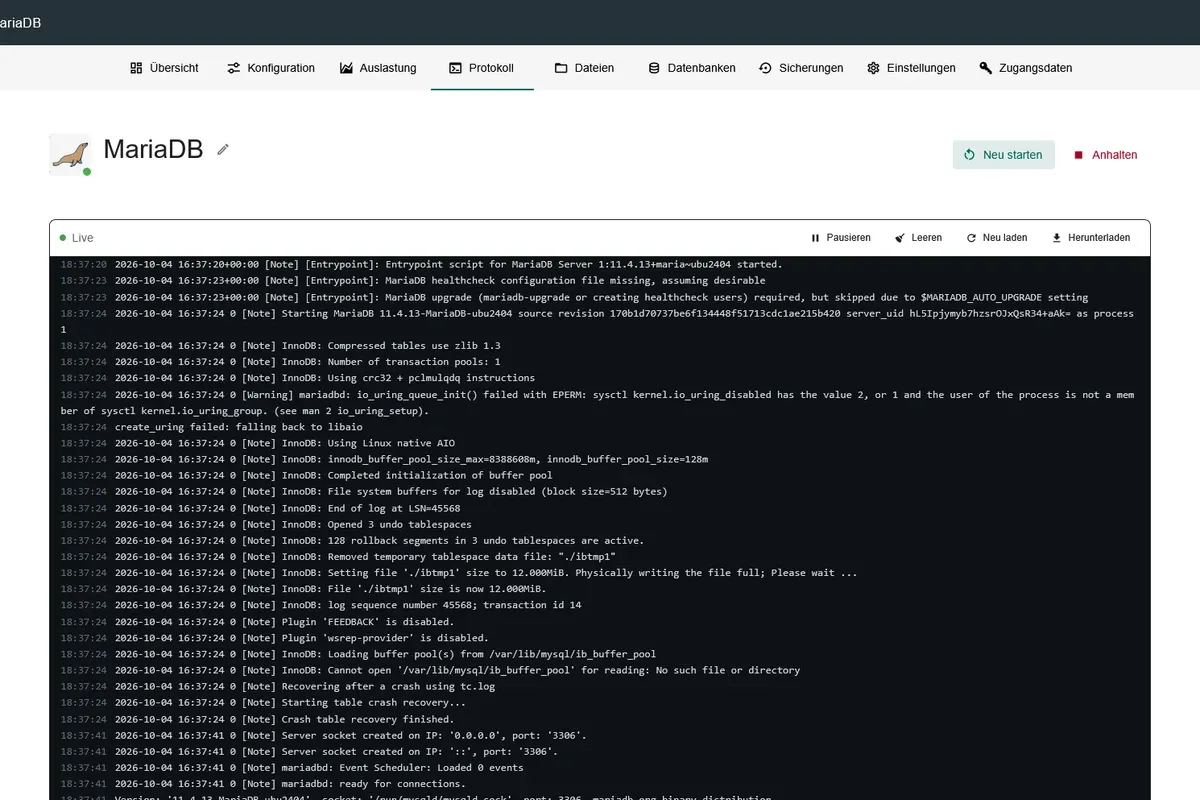Click the MariaDB seal logo
The image size is (1200, 800).
coord(70,154)
